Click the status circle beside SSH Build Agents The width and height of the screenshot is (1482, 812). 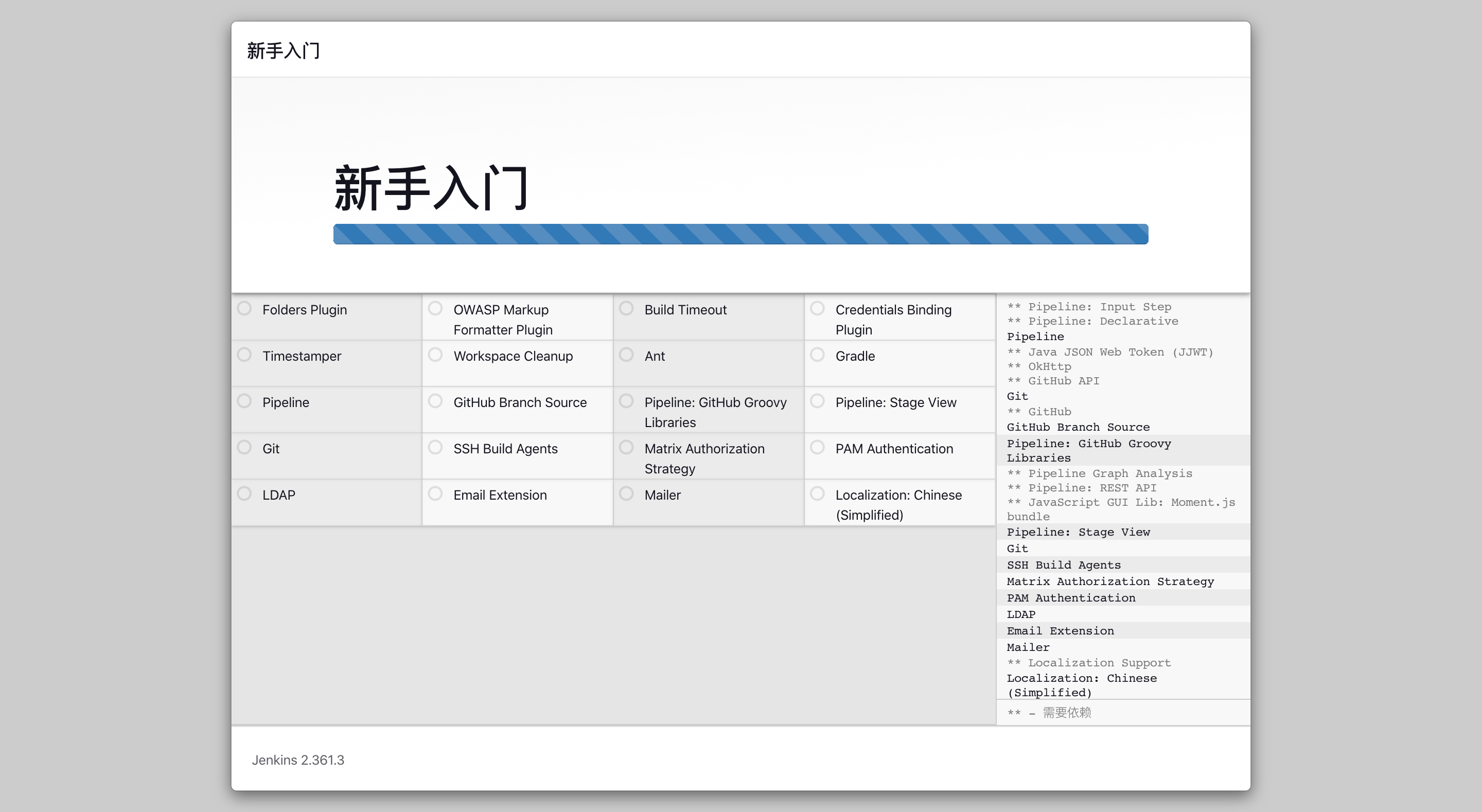pyautogui.click(x=435, y=447)
